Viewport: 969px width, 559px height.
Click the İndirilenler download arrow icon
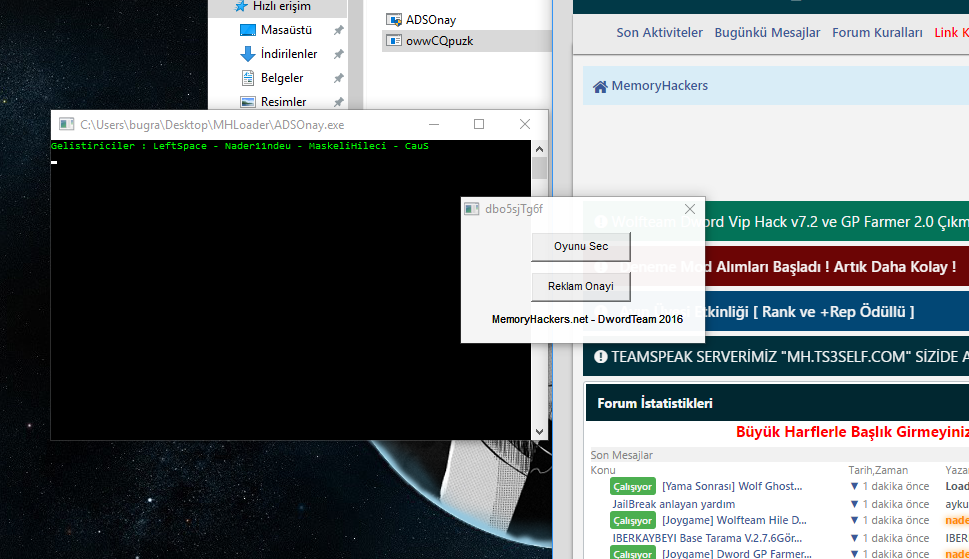(x=248, y=54)
